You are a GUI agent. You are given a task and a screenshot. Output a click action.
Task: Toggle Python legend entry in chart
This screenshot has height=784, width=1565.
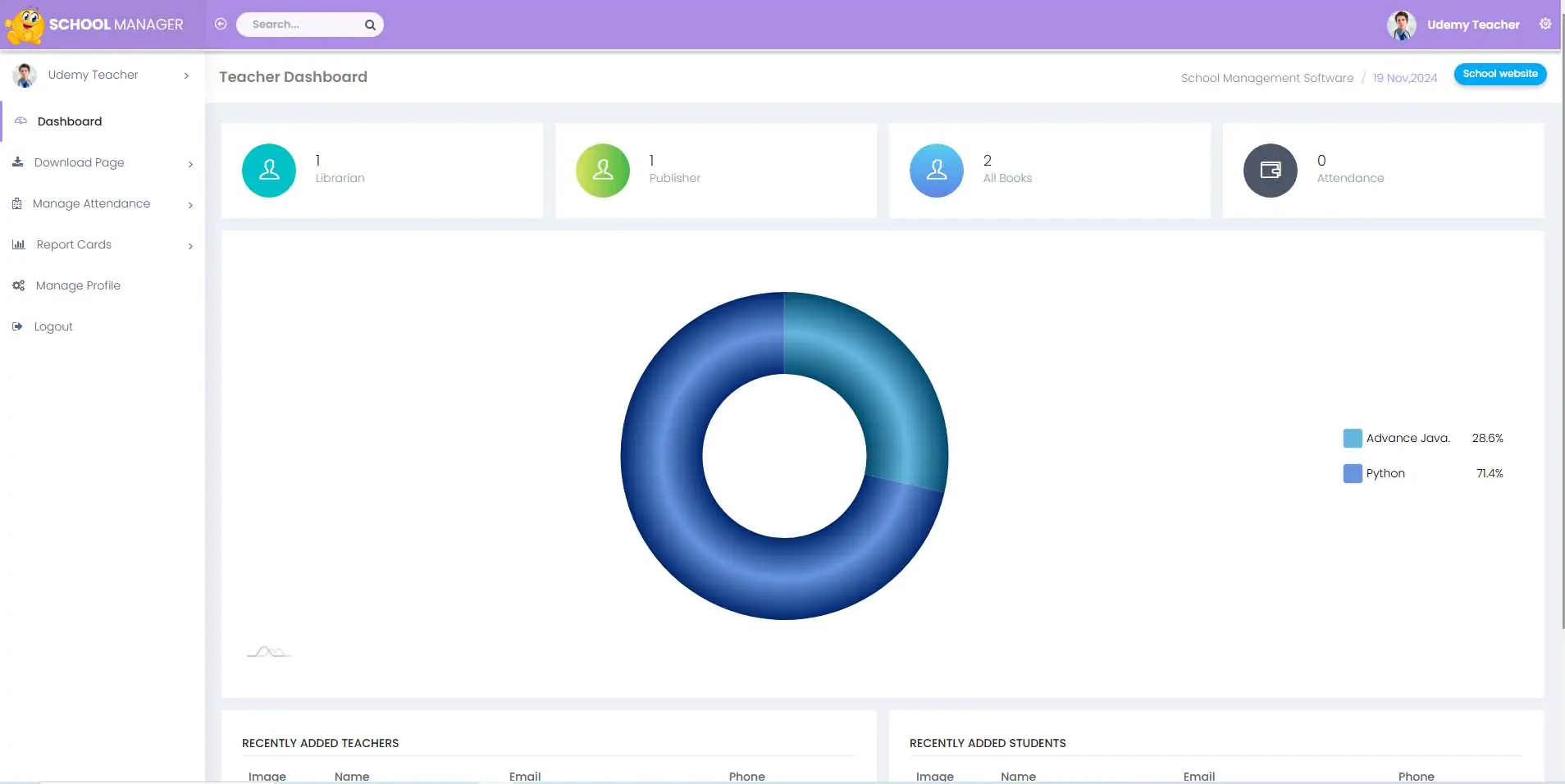click(x=1385, y=473)
